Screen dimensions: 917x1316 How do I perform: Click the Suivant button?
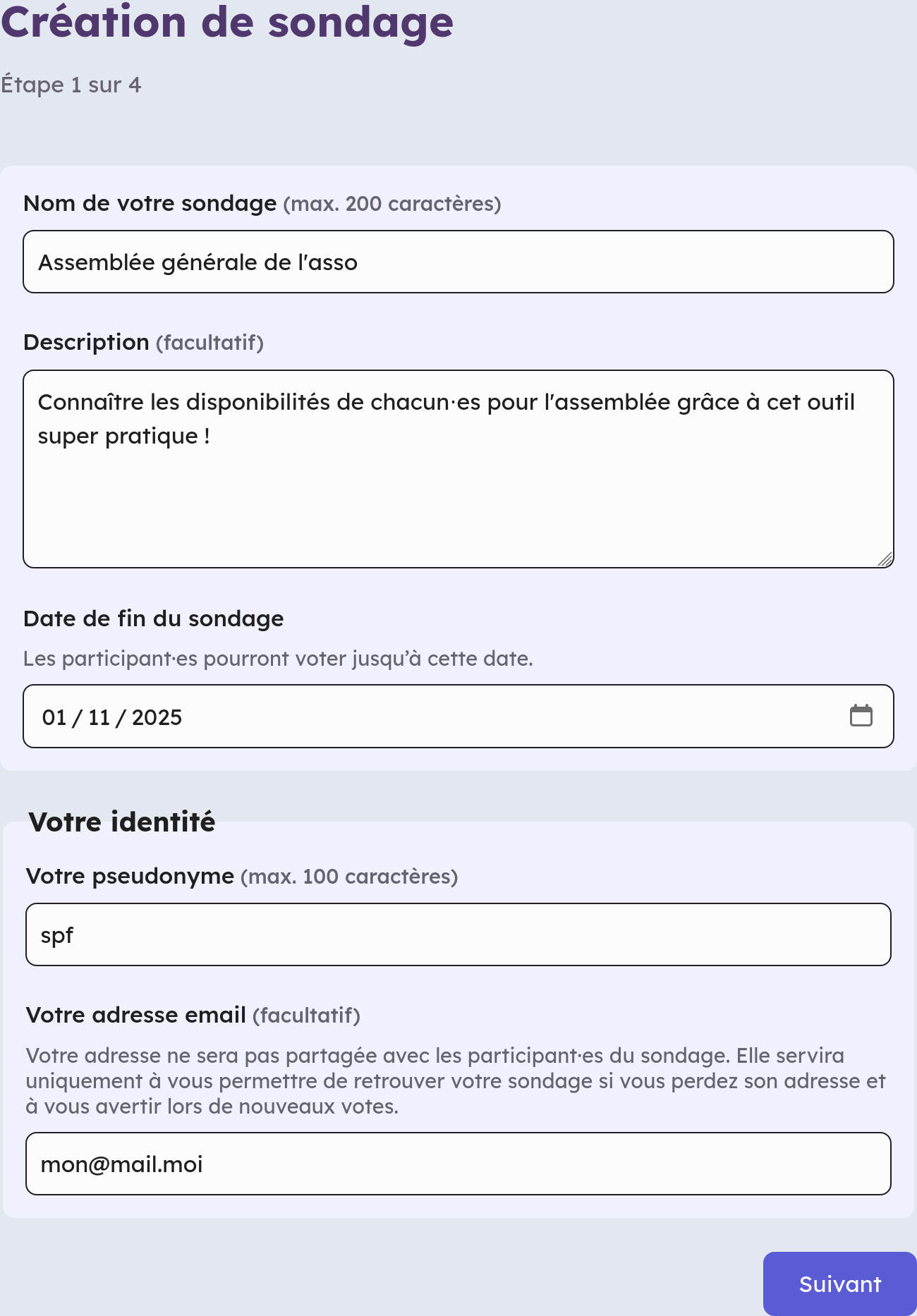(839, 1284)
